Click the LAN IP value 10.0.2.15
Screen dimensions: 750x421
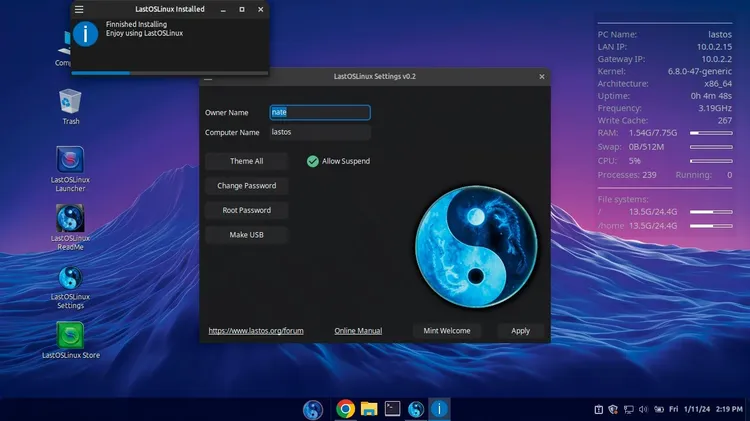point(714,47)
